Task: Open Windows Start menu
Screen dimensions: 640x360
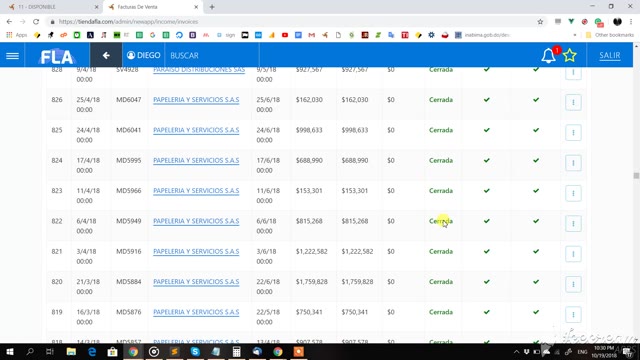Action: (9, 351)
